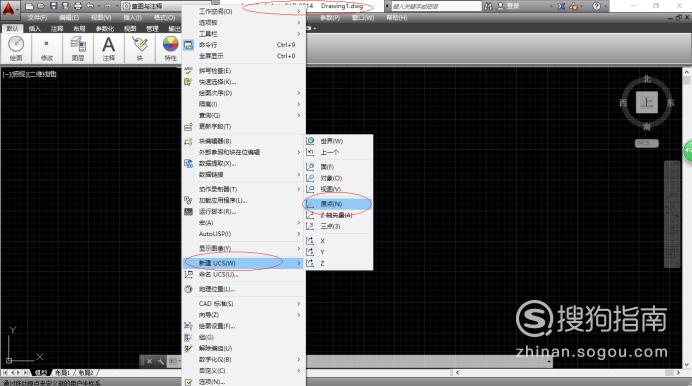The width and height of the screenshot is (692, 386).
Task: Rotate UCS about X axis
Action: (x=339, y=241)
